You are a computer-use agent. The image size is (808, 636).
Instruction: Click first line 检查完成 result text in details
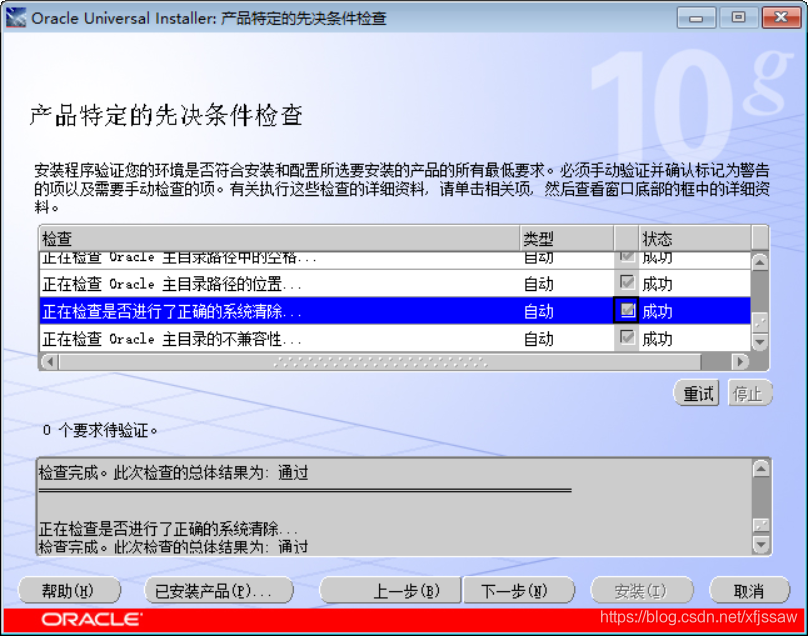click(x=173, y=472)
